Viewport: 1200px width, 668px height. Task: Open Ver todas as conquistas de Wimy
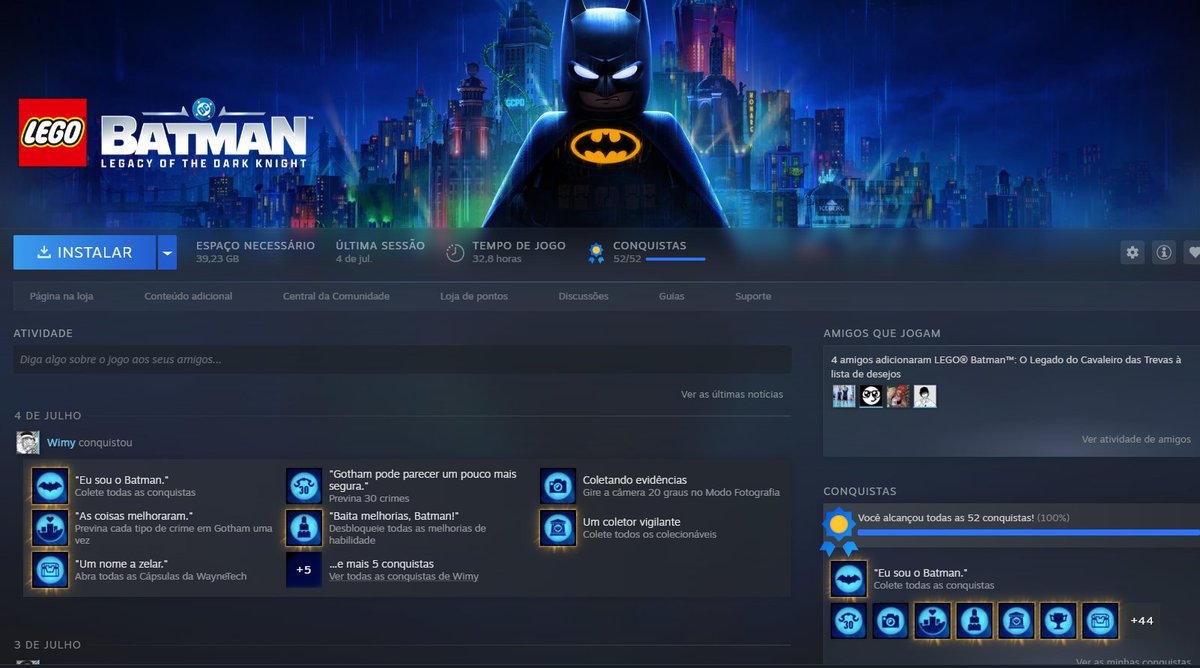[x=404, y=576]
